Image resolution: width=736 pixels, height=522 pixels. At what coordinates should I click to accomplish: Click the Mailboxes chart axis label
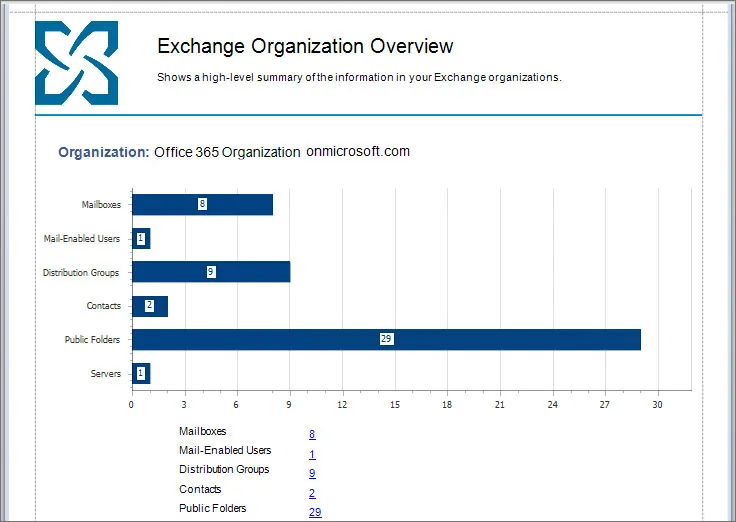click(x=101, y=205)
